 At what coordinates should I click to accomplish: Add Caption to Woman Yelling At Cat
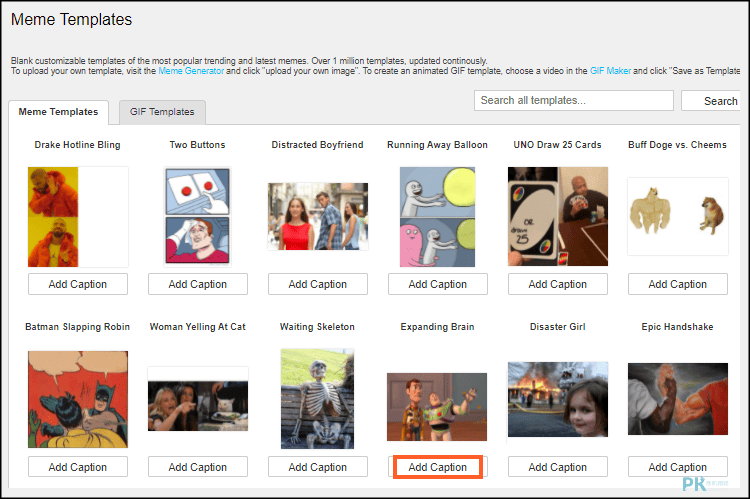coord(198,467)
